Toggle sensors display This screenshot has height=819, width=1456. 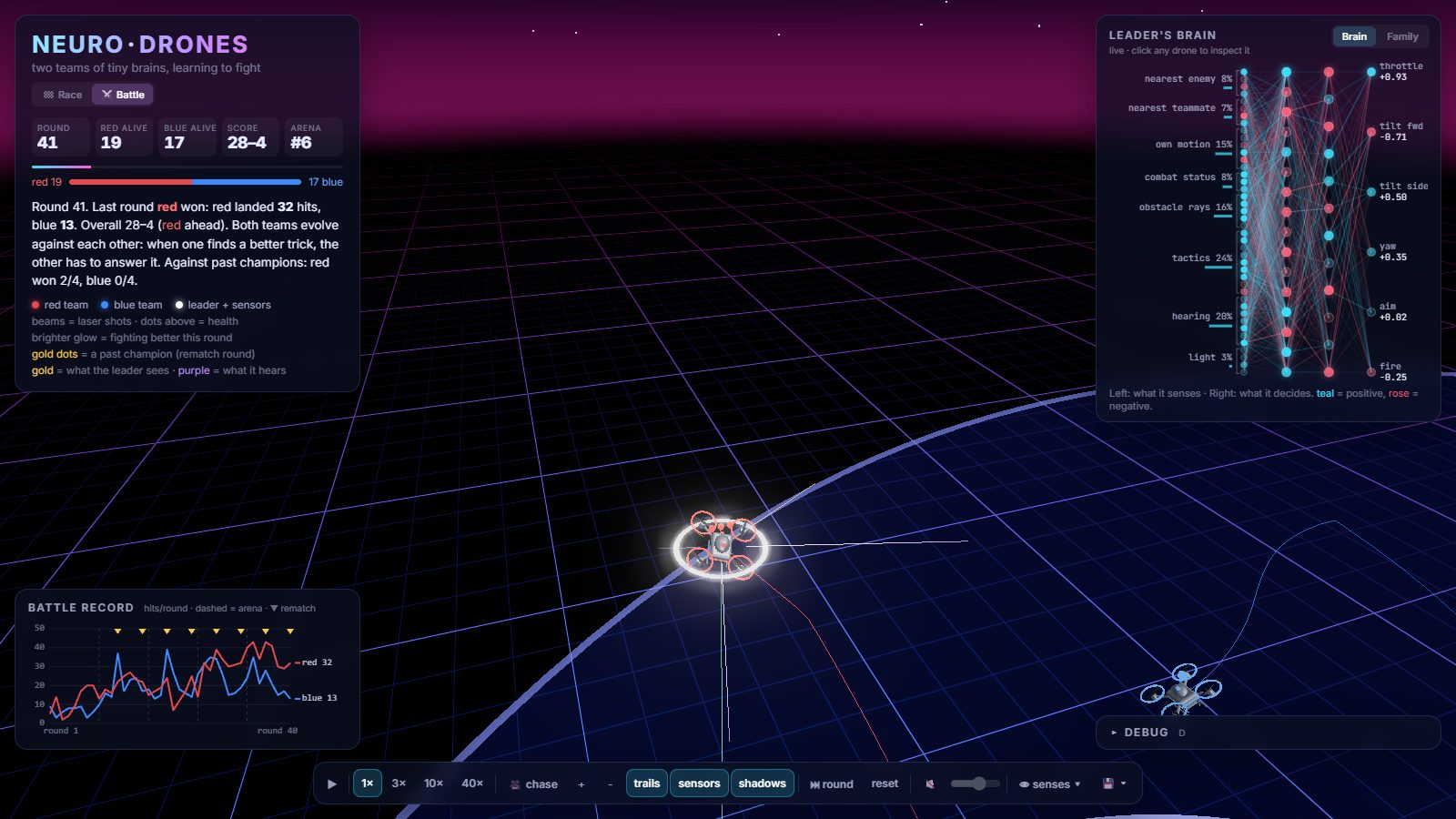click(x=699, y=784)
